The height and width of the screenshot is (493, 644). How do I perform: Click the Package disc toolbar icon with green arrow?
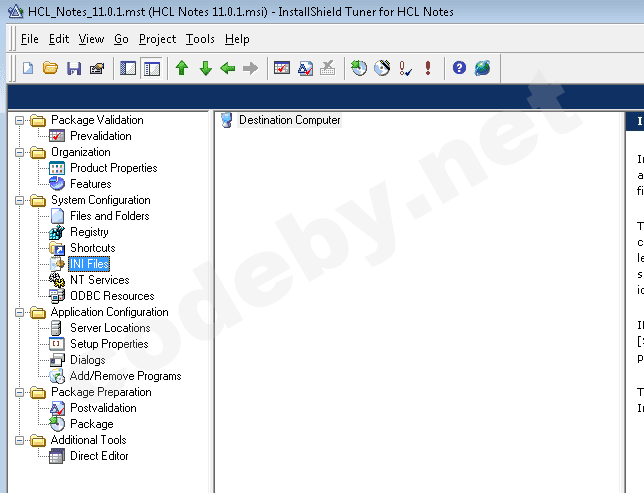point(359,68)
